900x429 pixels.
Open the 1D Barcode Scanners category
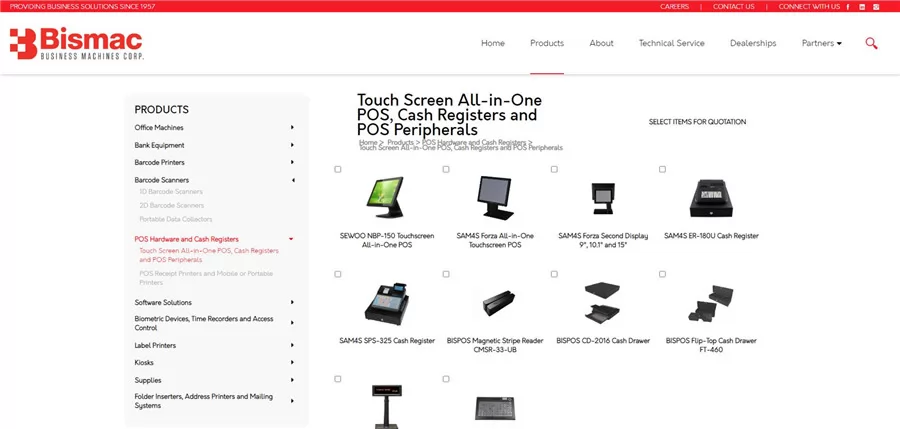(171, 192)
